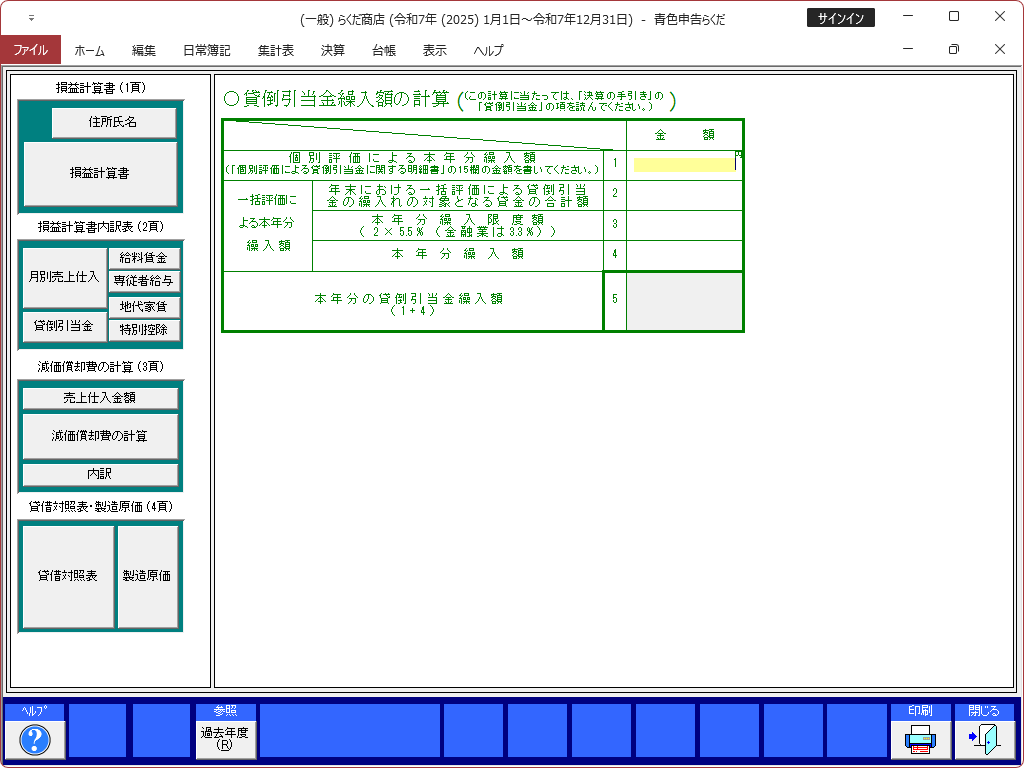
Task: Click the printer icon to print
Action: [920, 739]
